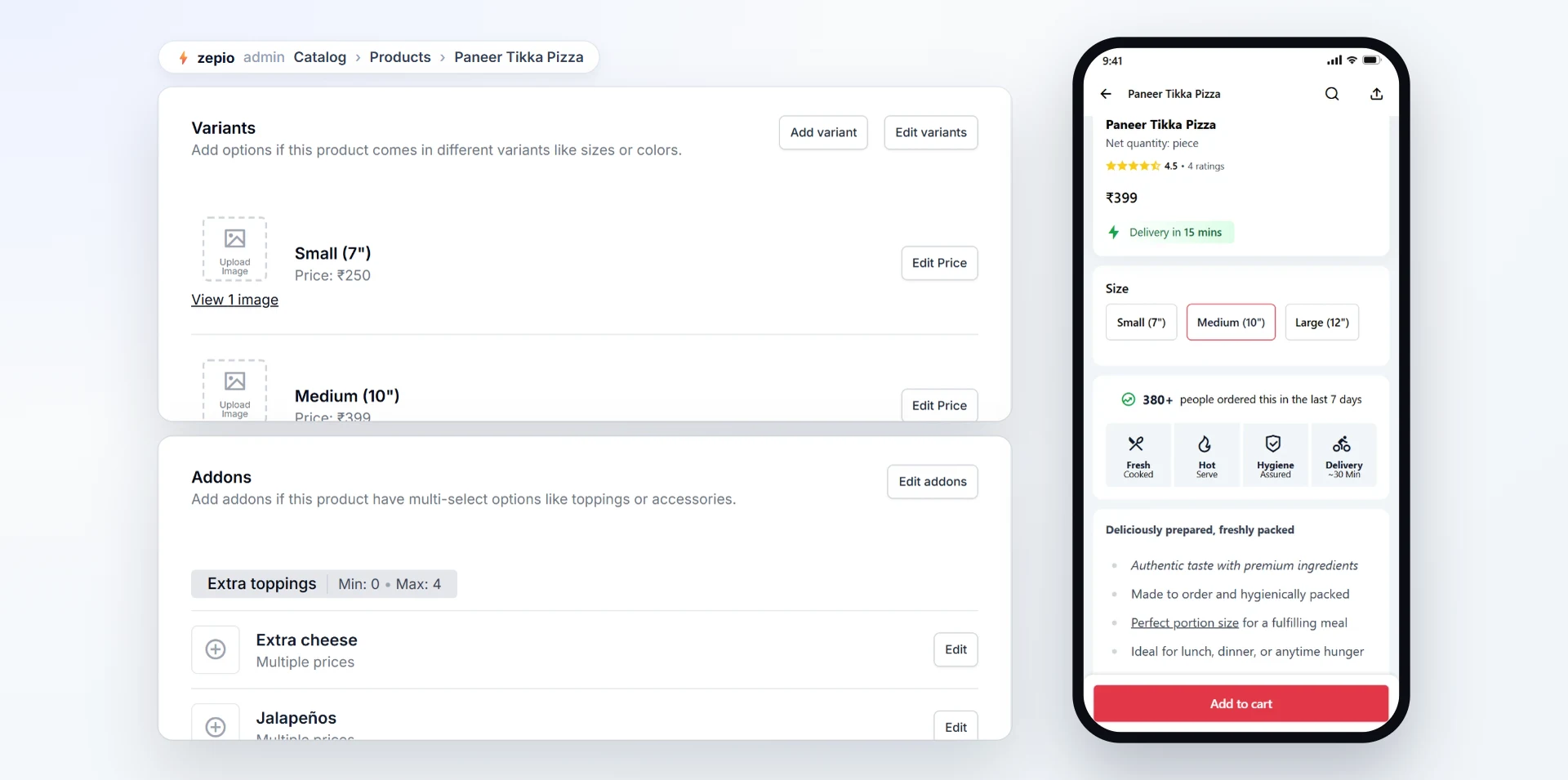Screen dimensions: 1568x780
Task: Click the Extra toppings group label
Action: click(261, 584)
